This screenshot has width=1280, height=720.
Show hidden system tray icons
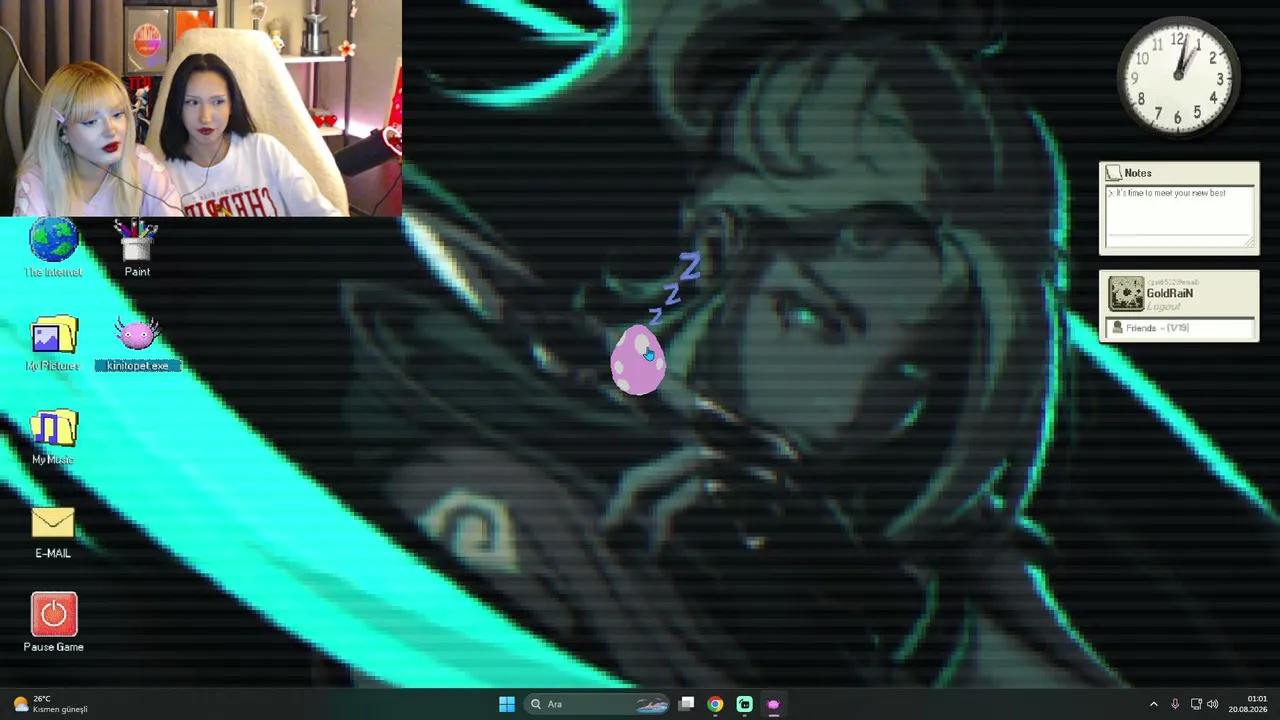click(1153, 704)
